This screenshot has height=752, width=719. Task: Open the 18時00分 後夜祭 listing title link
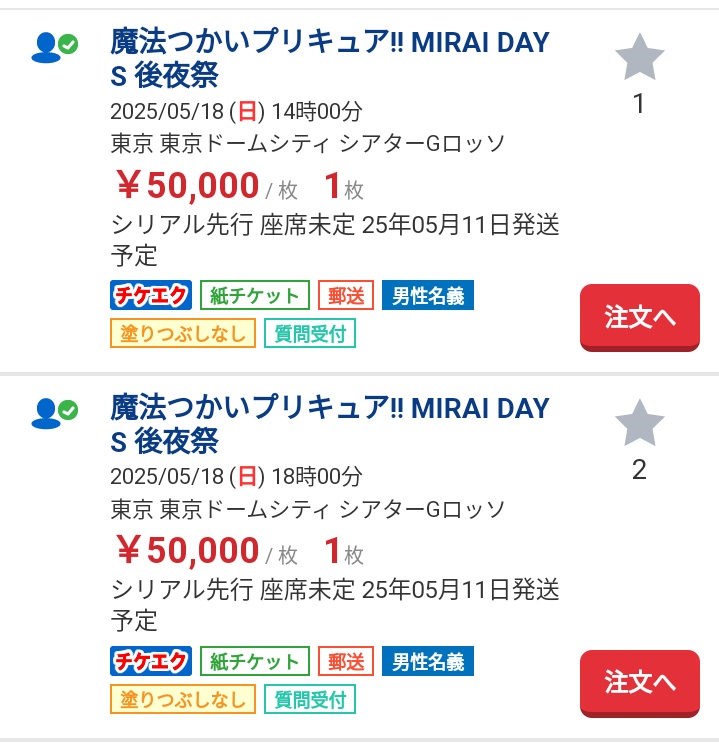point(330,424)
